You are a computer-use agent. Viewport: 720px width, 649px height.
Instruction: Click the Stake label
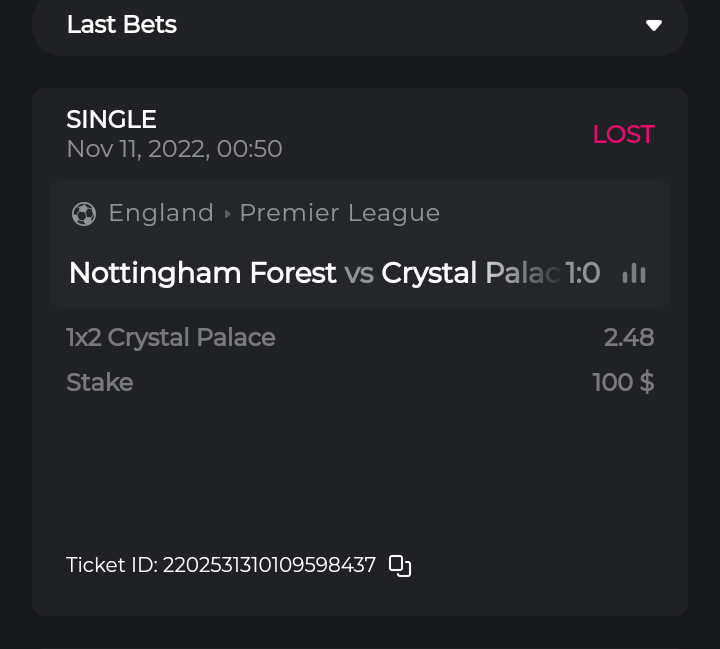(x=100, y=382)
